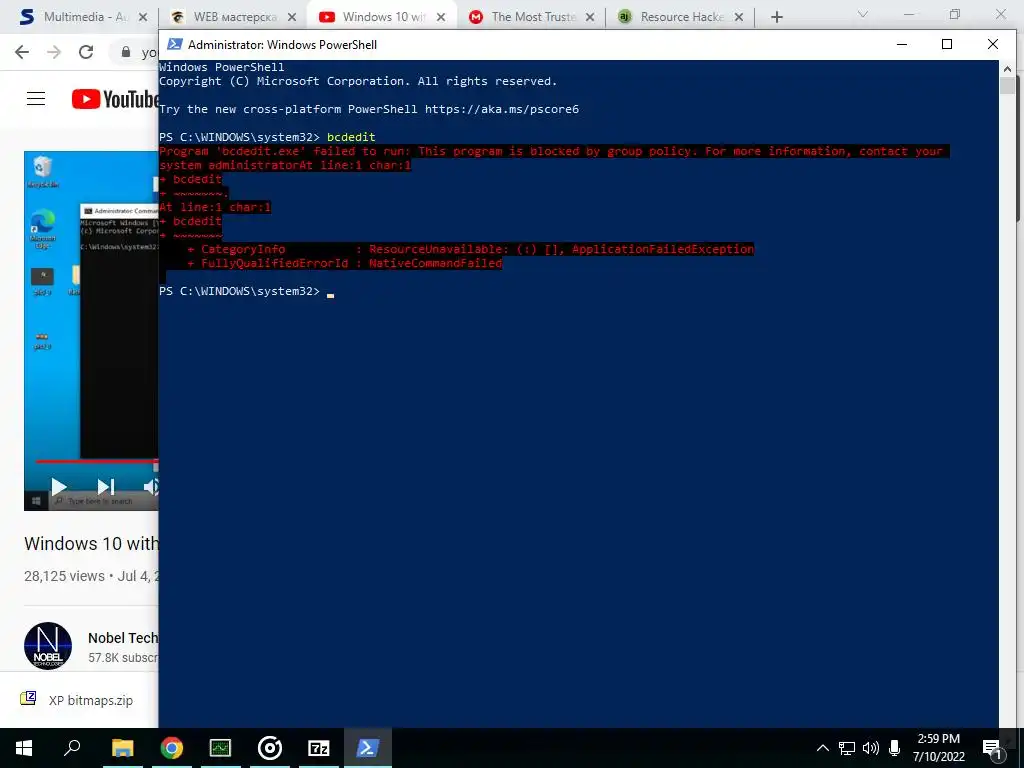The height and width of the screenshot is (768, 1024).
Task: Show hidden system tray icons
Action: 823,748
